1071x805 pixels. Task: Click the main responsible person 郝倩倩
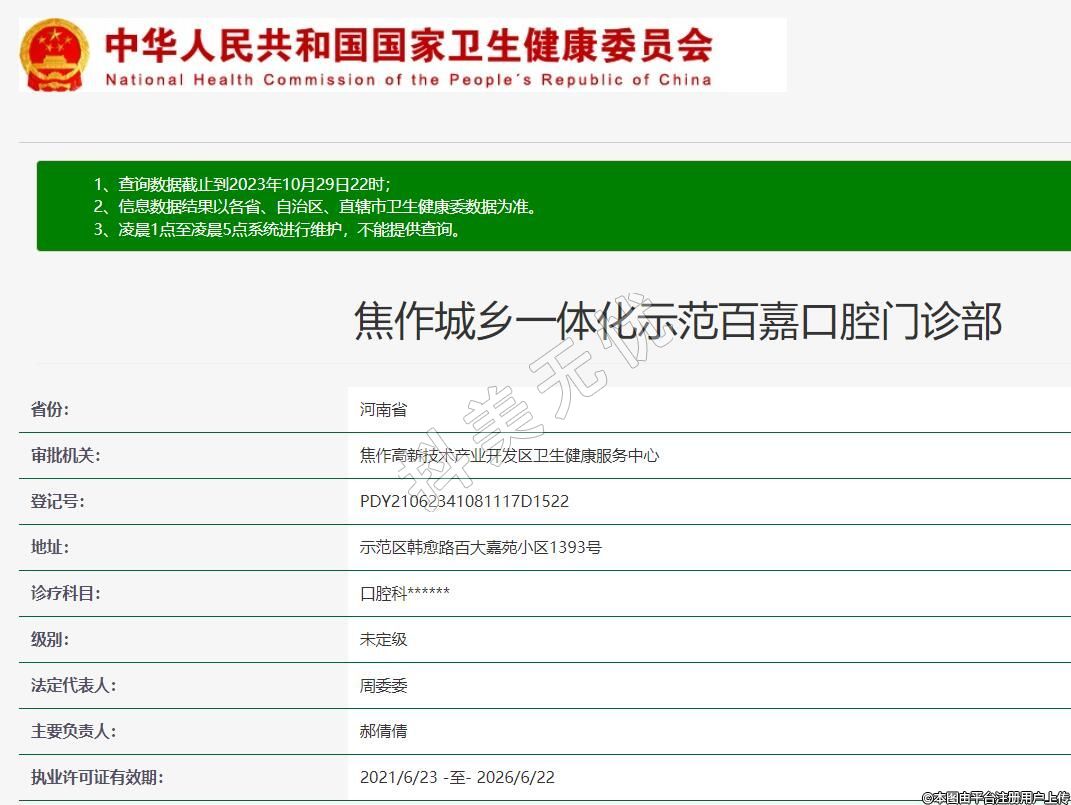(x=383, y=731)
